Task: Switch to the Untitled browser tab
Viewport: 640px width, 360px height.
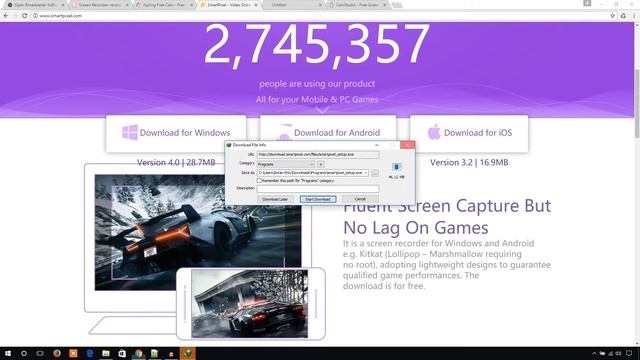Action: (x=292, y=5)
